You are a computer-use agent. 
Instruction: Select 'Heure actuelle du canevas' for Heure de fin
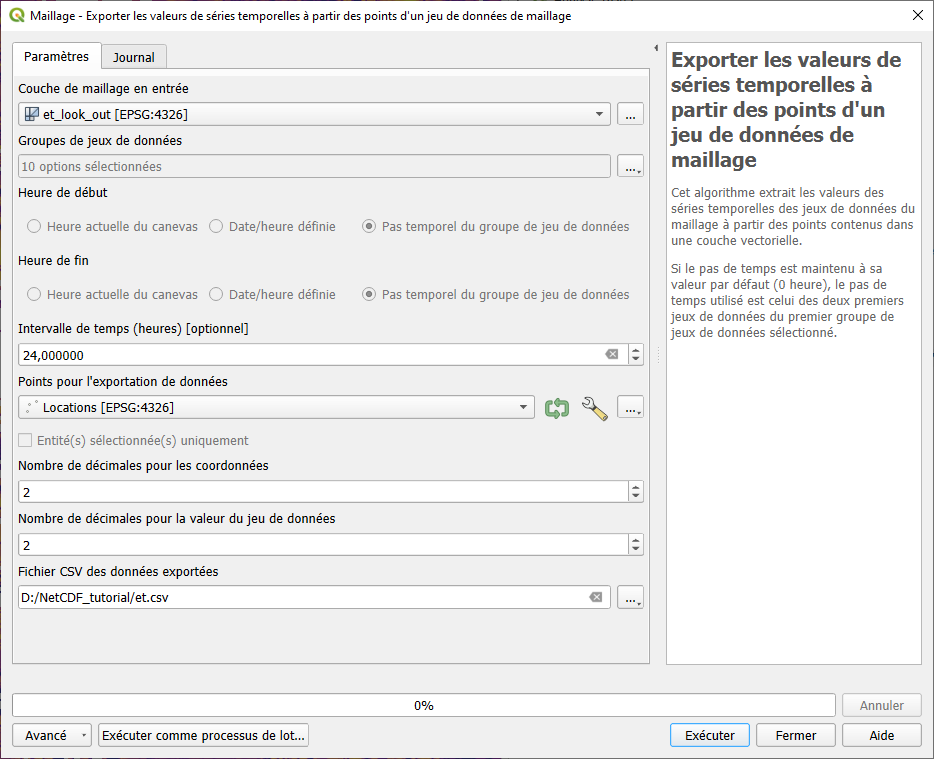coord(34,295)
